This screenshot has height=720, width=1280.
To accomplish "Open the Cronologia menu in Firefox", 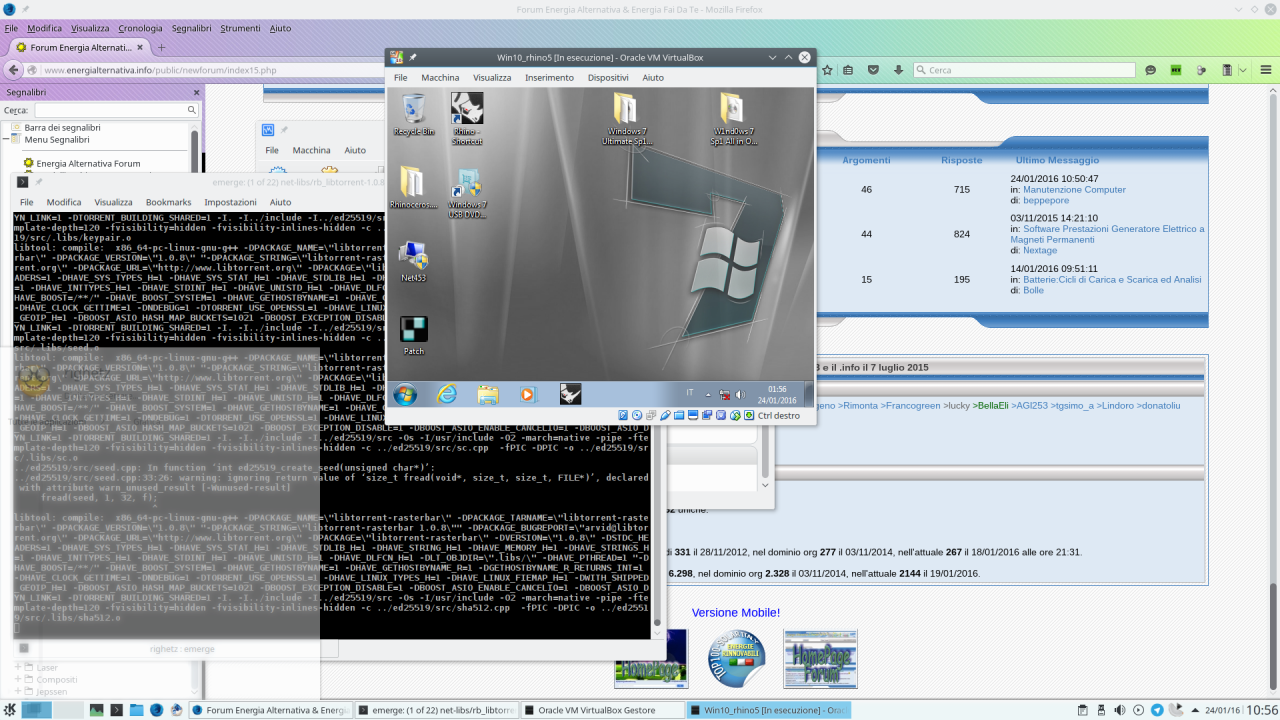I will [140, 28].
